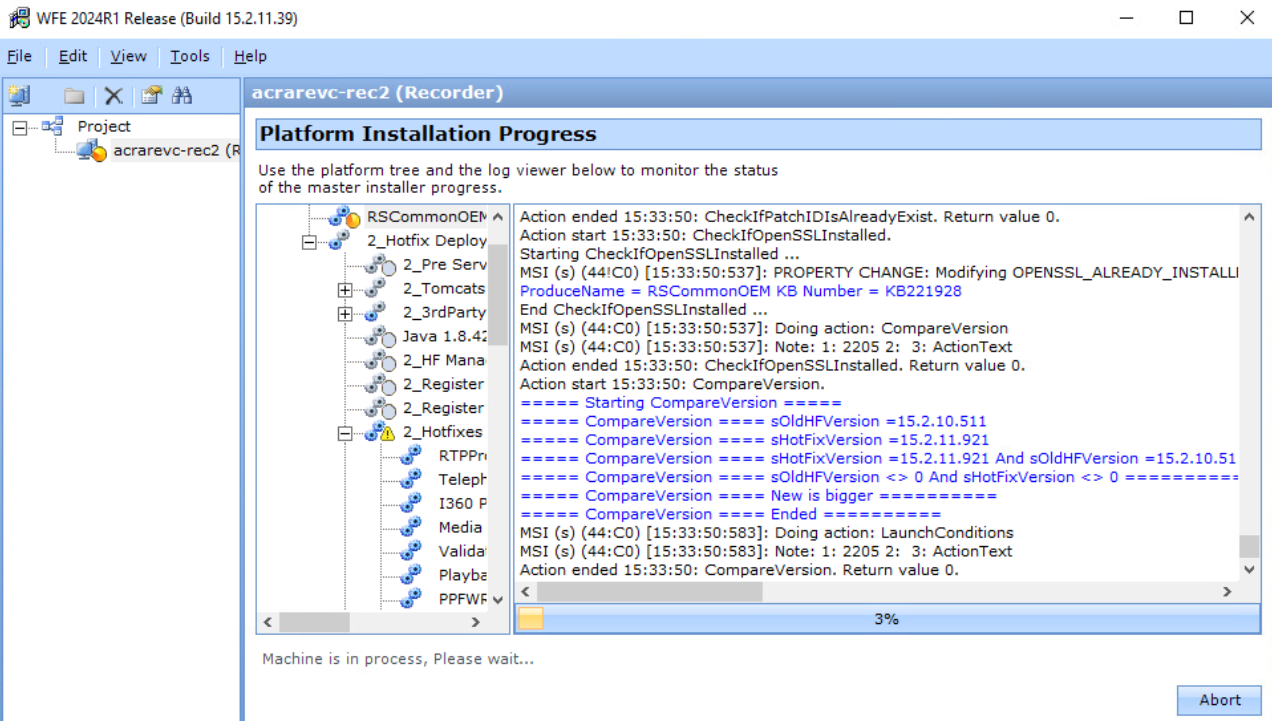1272x721 pixels.
Task: Open the Tools menu
Action: coord(189,56)
